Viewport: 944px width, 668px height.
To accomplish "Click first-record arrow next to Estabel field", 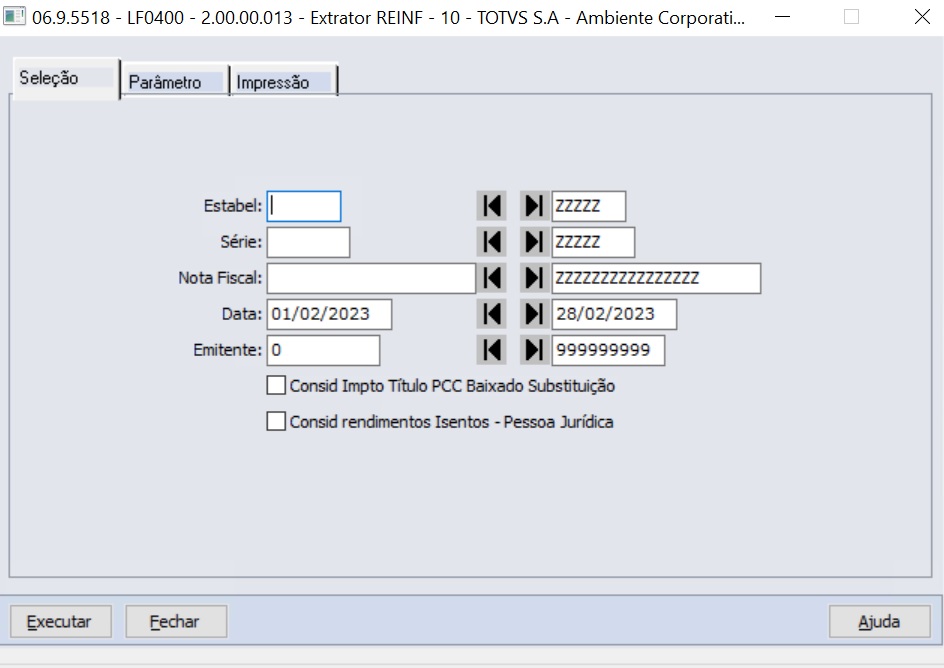I will tap(491, 205).
